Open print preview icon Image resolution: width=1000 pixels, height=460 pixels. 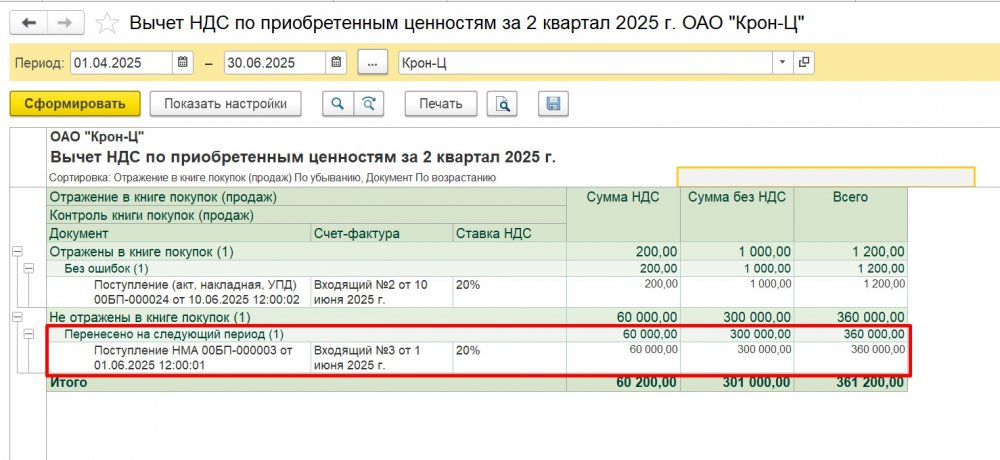502,104
